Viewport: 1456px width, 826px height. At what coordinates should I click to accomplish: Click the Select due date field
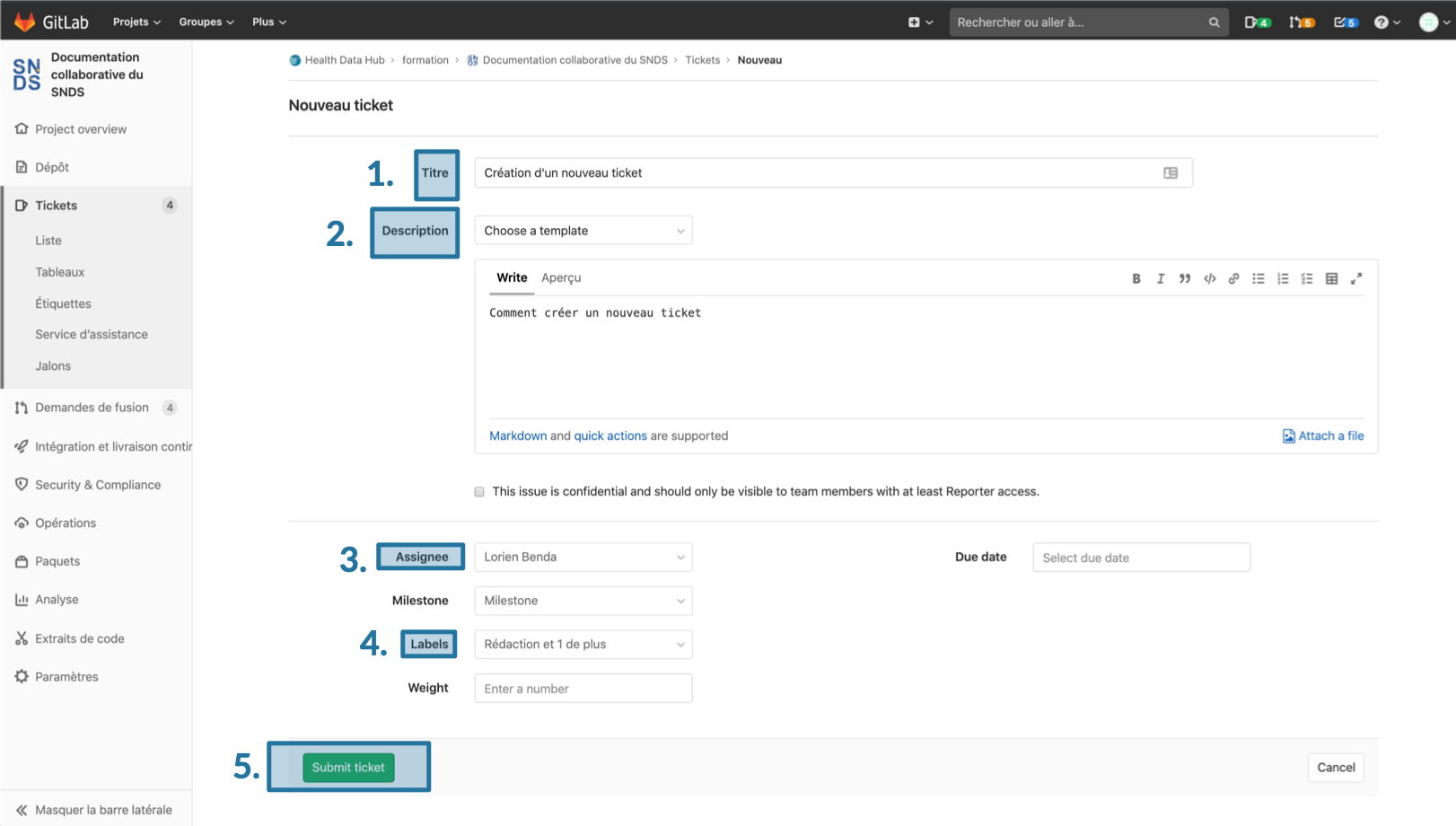coord(1140,558)
